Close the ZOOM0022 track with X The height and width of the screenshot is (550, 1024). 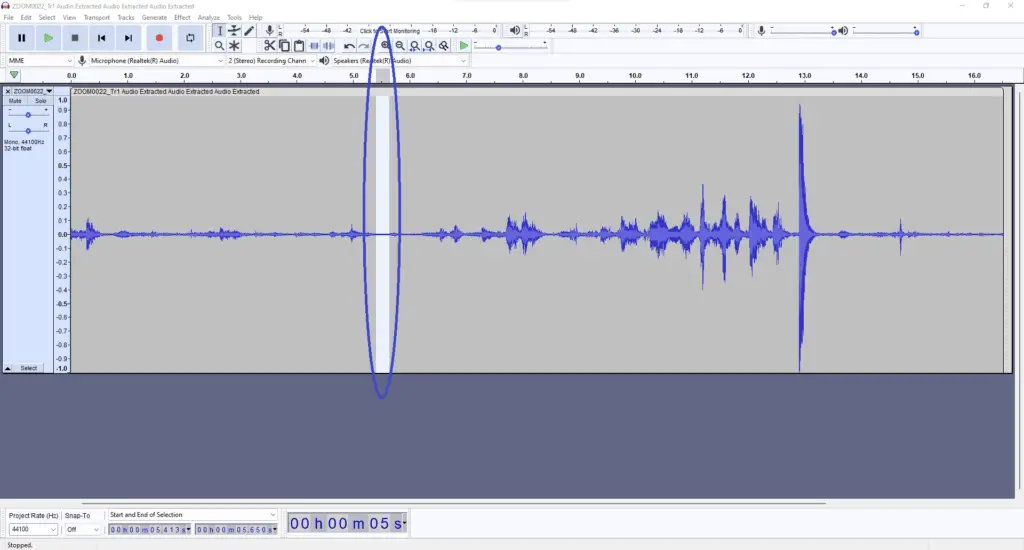coord(8,91)
